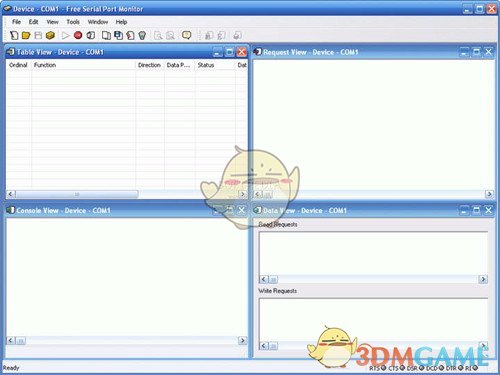The height and width of the screenshot is (375, 500).
Task: Click Table View horizontal scrollbar thumb
Action: point(77,194)
